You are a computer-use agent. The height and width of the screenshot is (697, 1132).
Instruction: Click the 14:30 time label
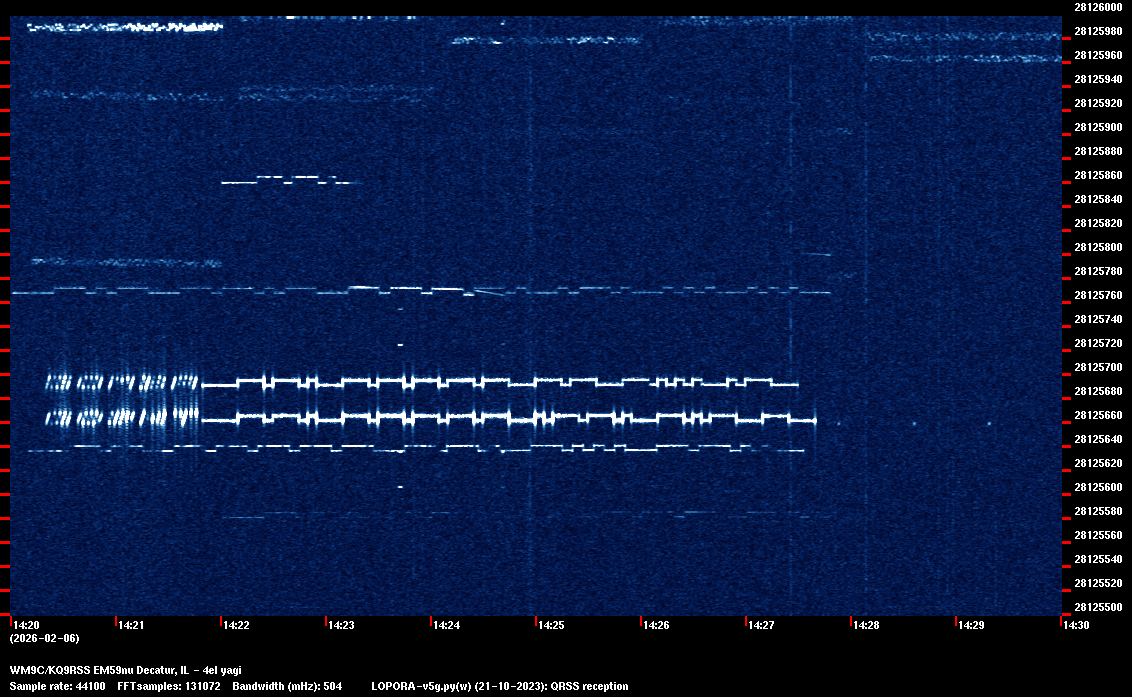click(x=1076, y=626)
